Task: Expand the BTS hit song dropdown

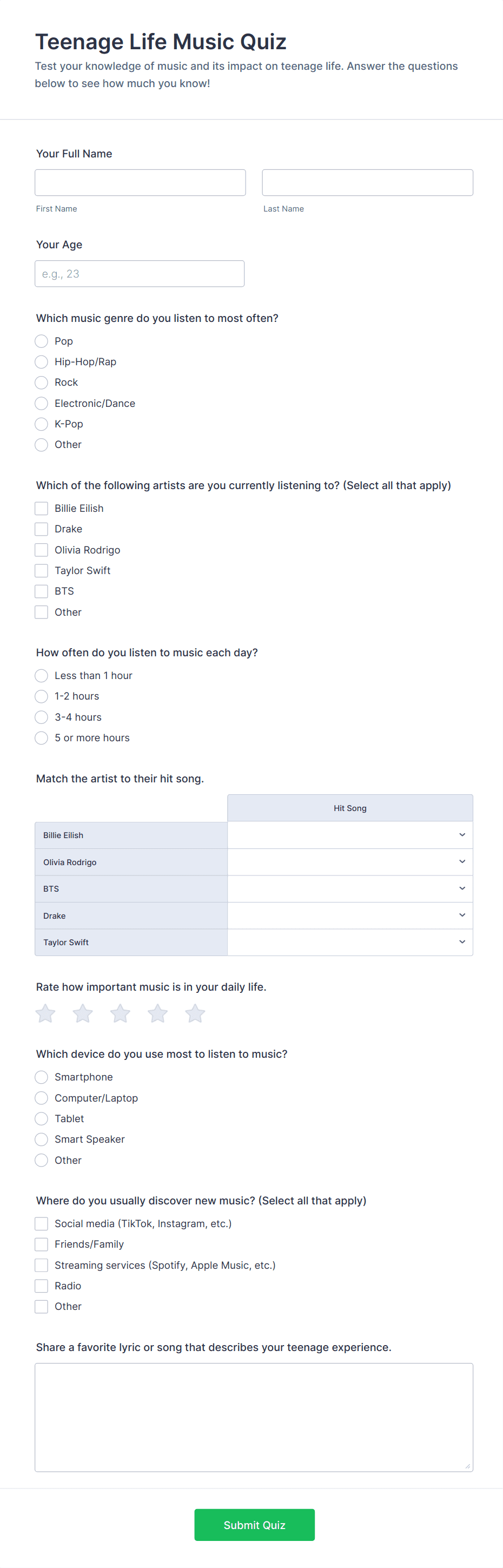Action: pyautogui.click(x=350, y=888)
